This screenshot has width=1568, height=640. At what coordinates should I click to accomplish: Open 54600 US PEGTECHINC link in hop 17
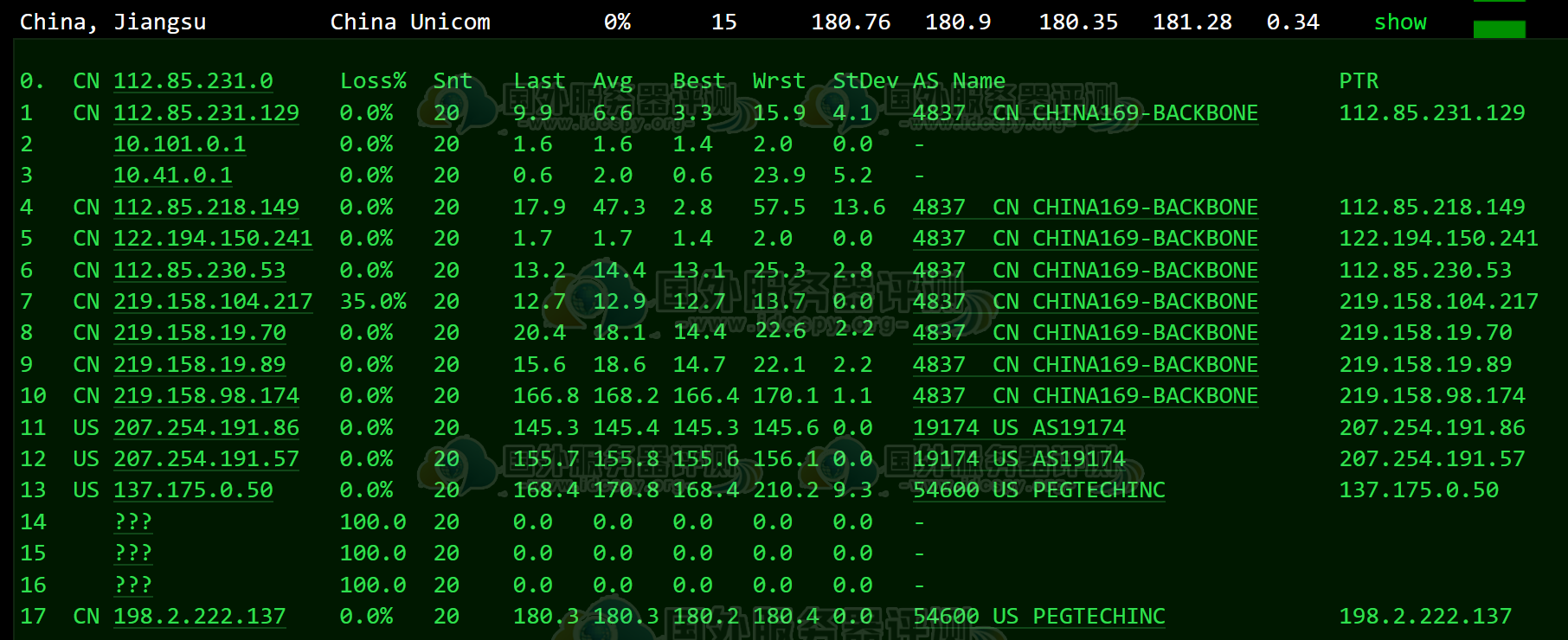(x=1039, y=617)
